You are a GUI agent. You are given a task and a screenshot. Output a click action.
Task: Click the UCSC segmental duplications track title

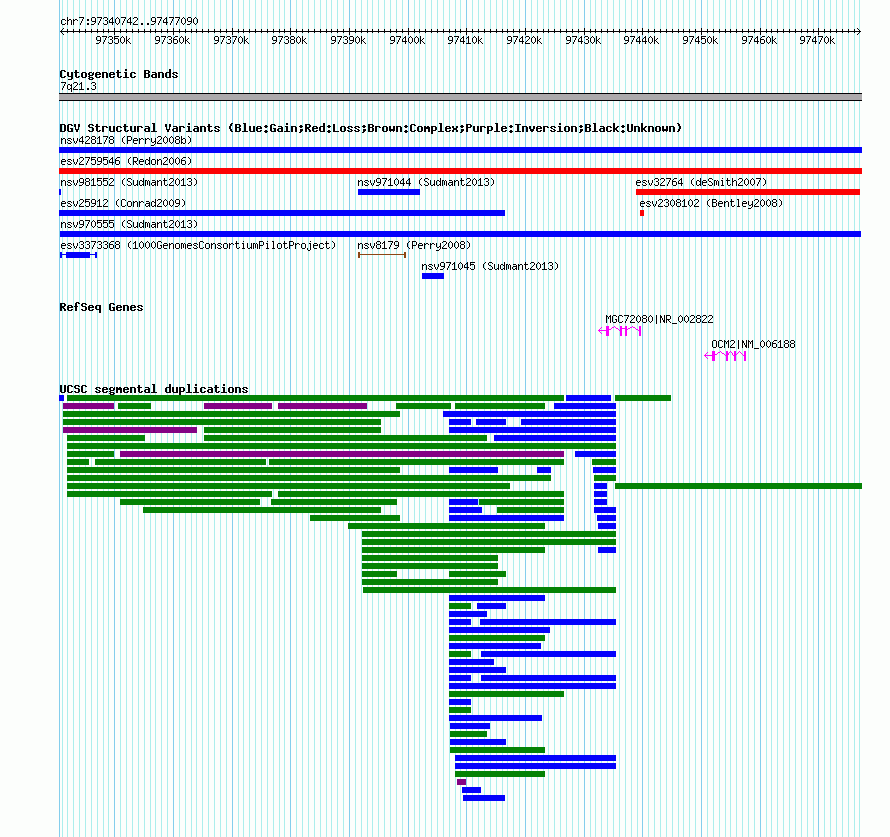point(154,389)
